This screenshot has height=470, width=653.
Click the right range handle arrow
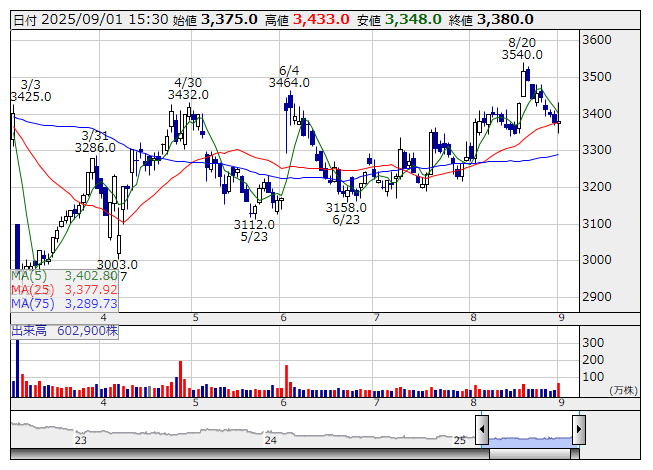point(578,430)
